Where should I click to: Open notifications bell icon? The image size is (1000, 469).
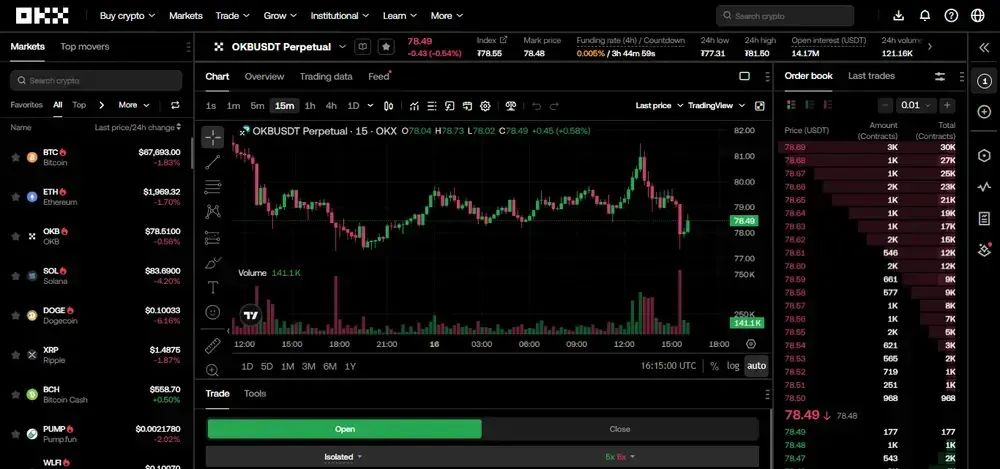[x=924, y=16]
